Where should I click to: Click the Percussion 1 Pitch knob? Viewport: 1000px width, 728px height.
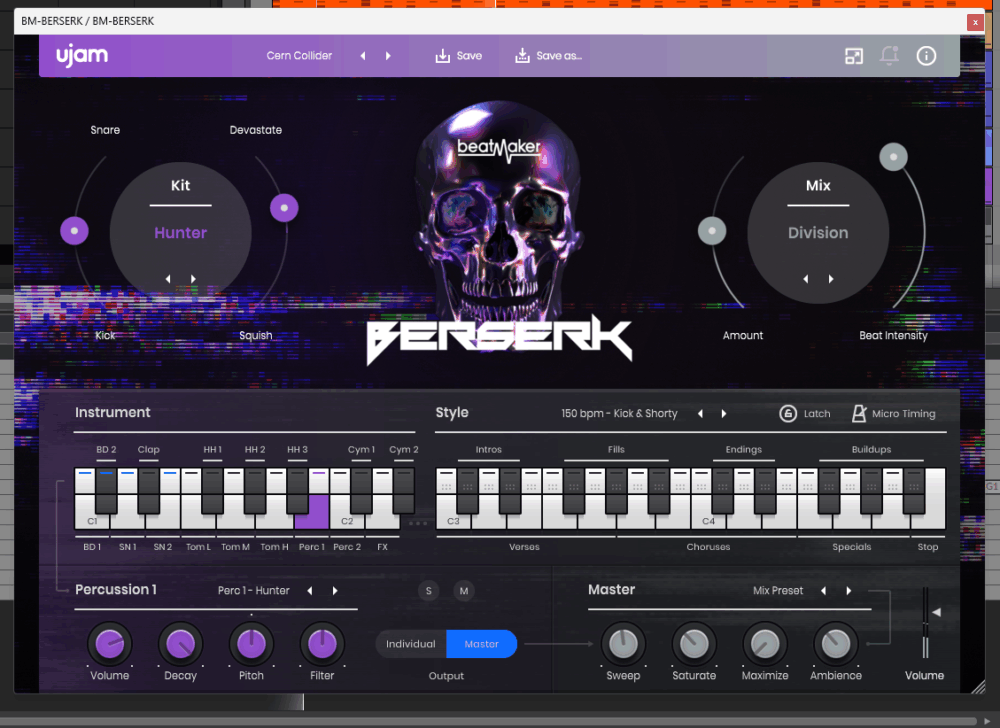pyautogui.click(x=251, y=644)
